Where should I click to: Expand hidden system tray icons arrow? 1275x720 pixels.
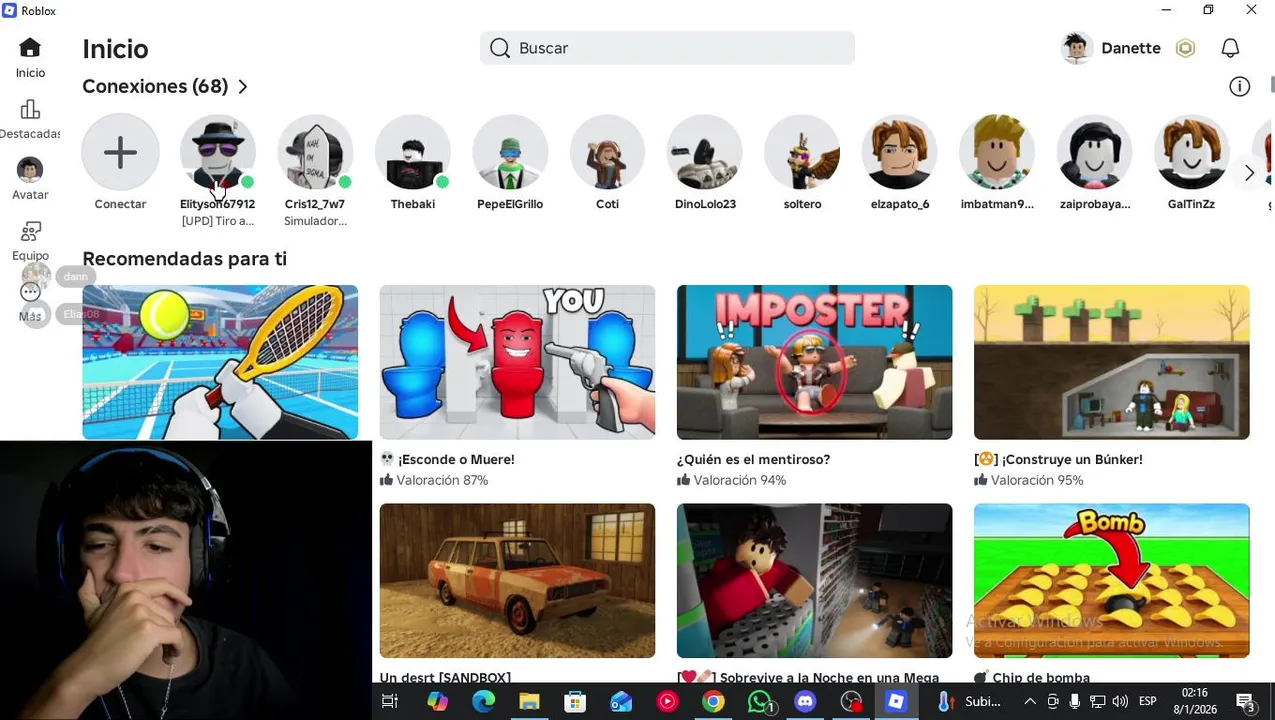tap(1031, 702)
